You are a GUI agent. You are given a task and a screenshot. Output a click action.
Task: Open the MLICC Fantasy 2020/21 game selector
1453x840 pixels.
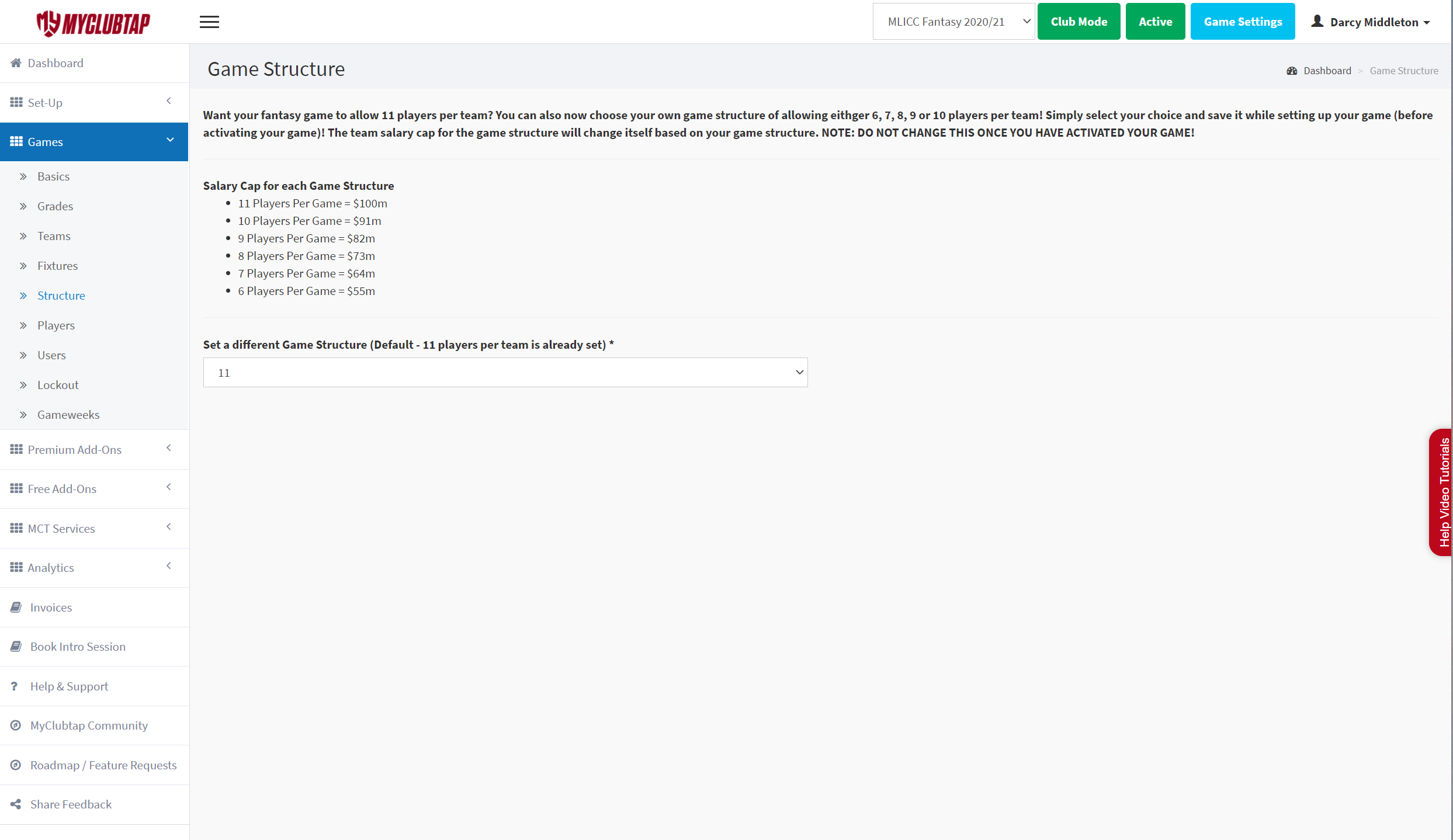point(953,22)
